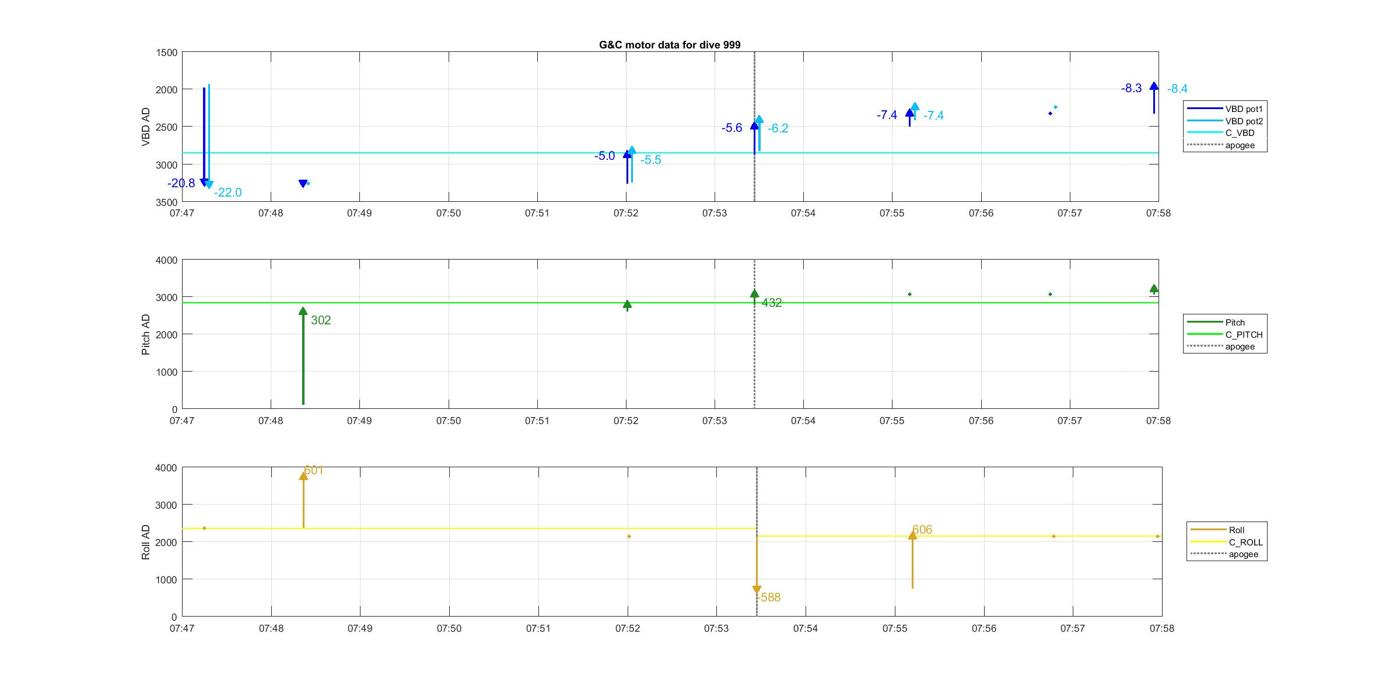This screenshot has width=1400, height=693.
Task: Click the '07:58' tick under the Roll plot
Action: pyautogui.click(x=1161, y=629)
